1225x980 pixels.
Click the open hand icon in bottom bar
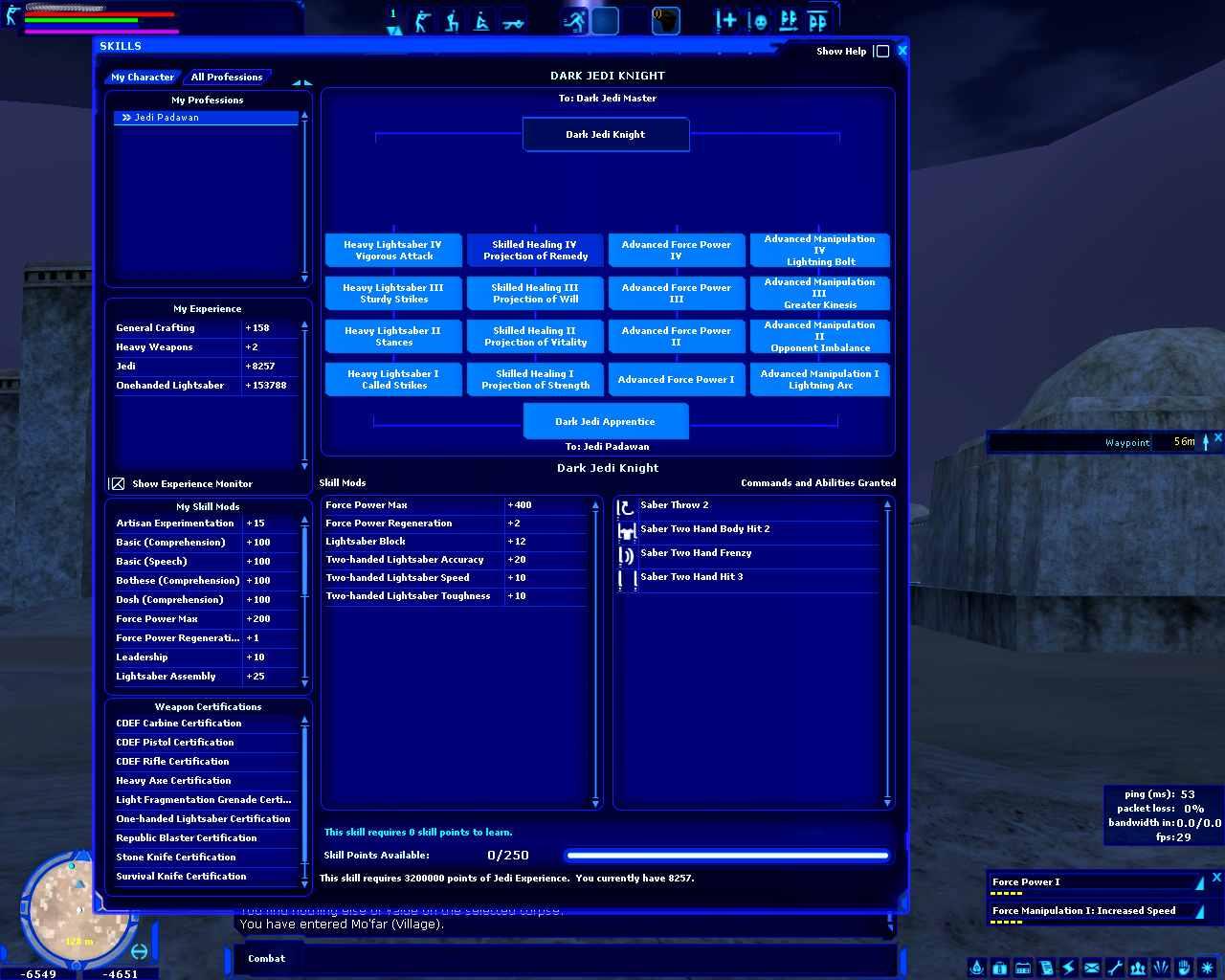coord(1184,968)
